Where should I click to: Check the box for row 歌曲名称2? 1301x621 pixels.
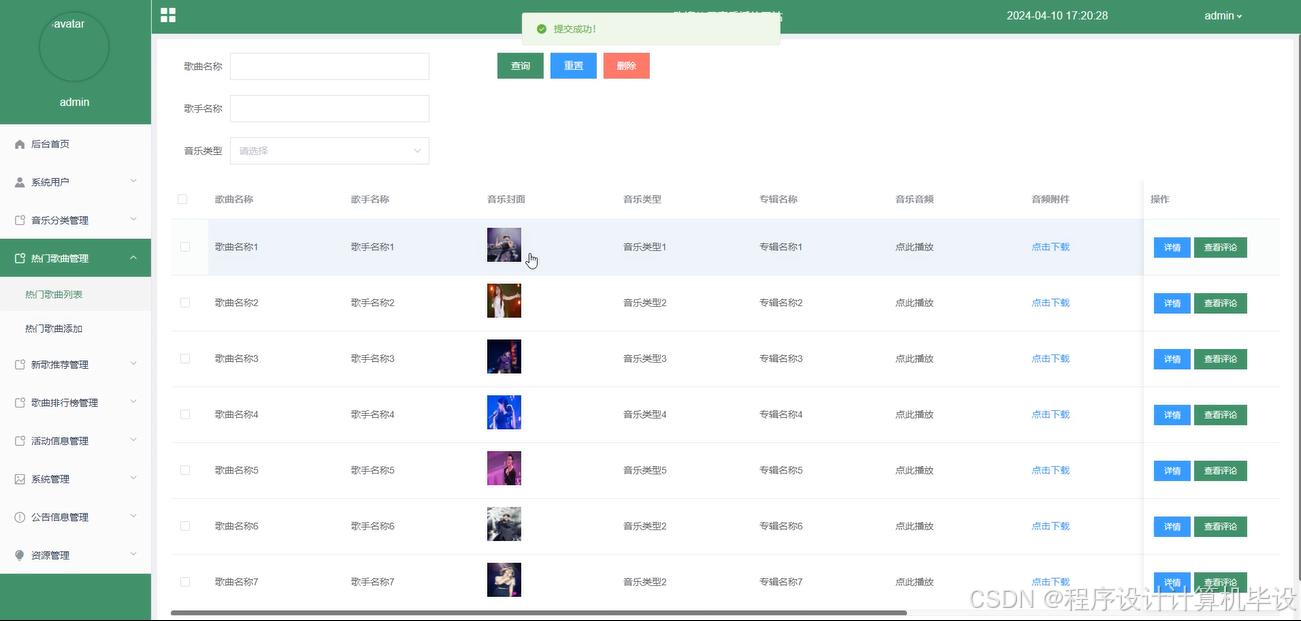pos(185,302)
